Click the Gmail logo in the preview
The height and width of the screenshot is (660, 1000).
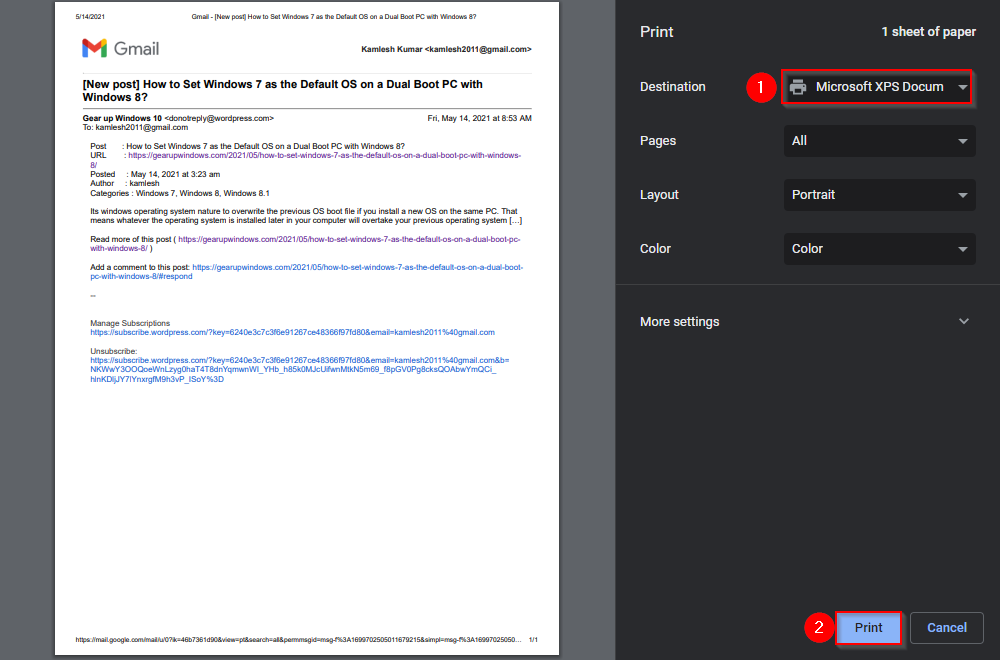121,48
